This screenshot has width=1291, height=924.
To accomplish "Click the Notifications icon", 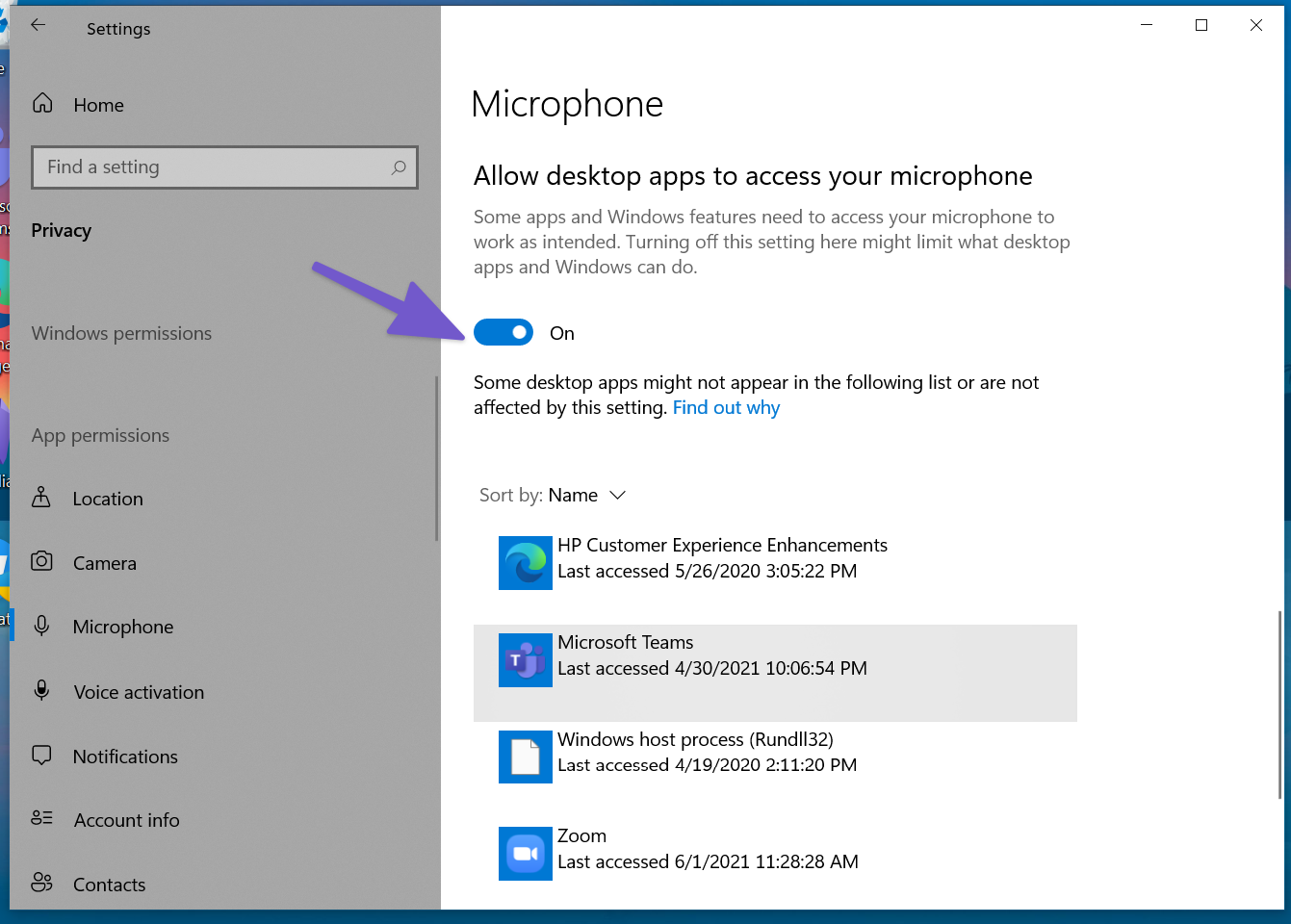I will [41, 756].
